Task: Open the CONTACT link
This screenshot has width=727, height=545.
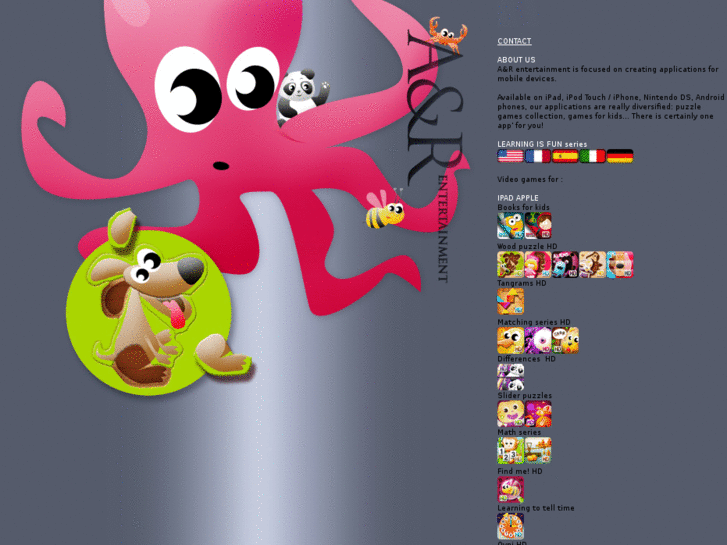Action: click(514, 41)
